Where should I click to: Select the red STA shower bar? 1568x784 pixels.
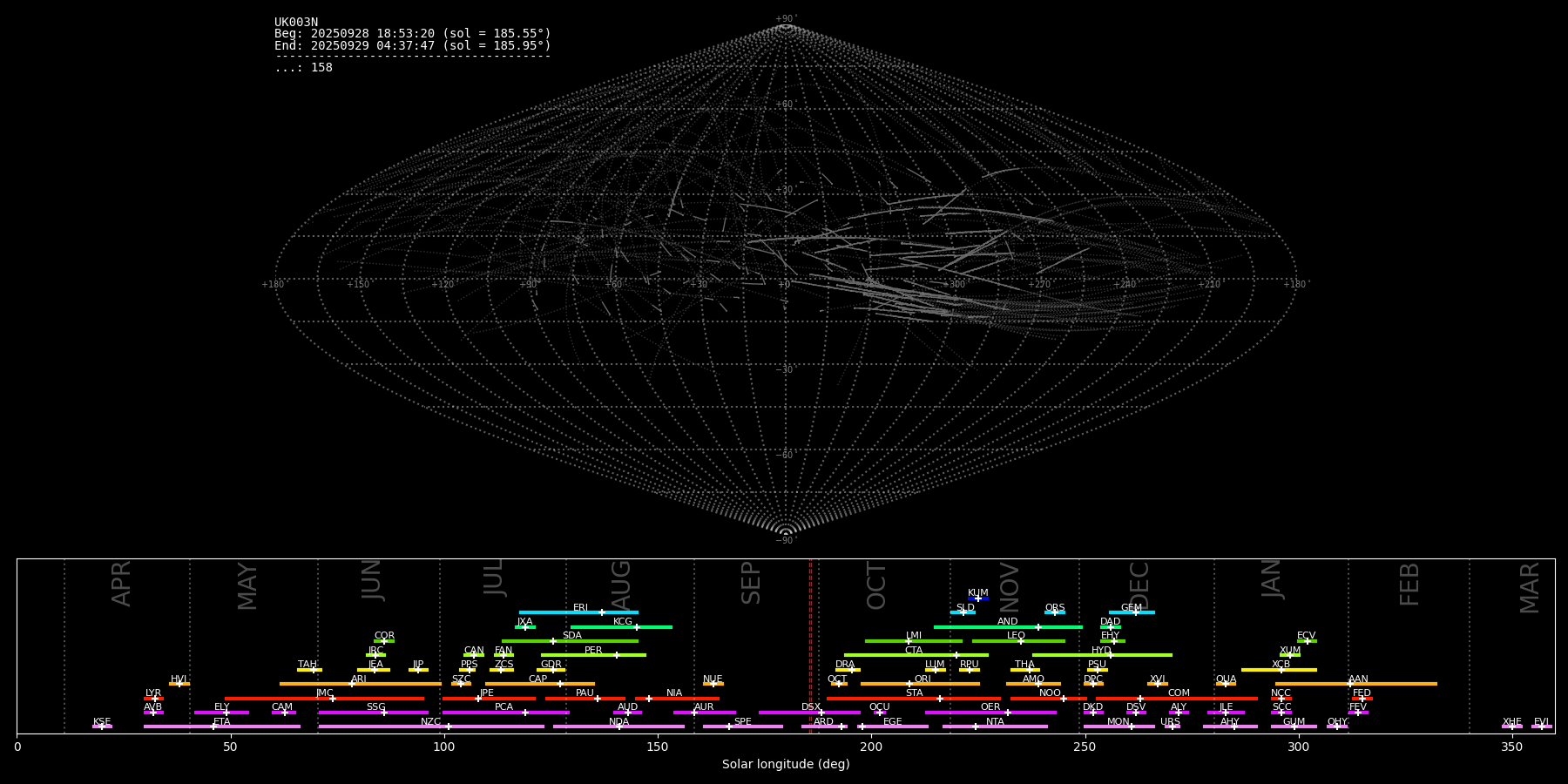(x=914, y=699)
